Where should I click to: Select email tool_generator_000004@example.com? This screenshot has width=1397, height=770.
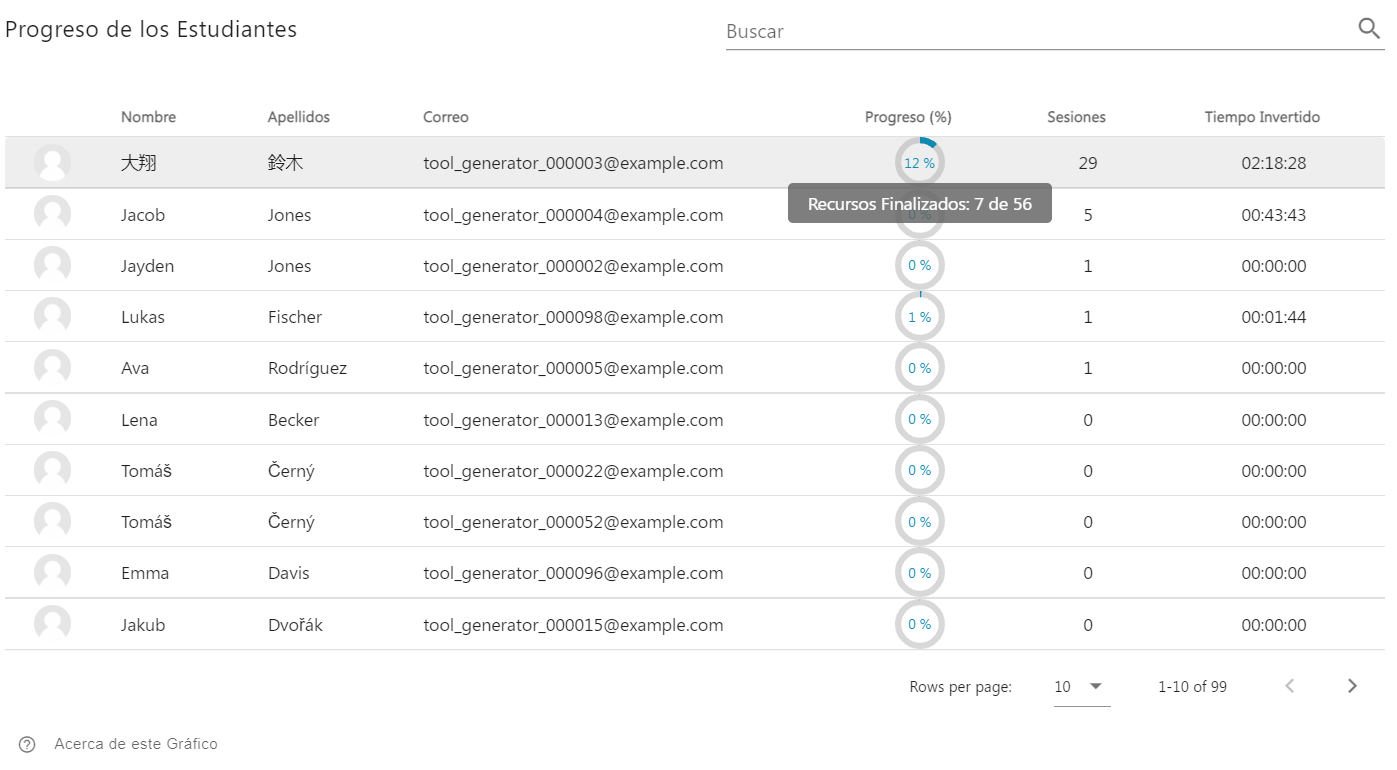click(573, 215)
